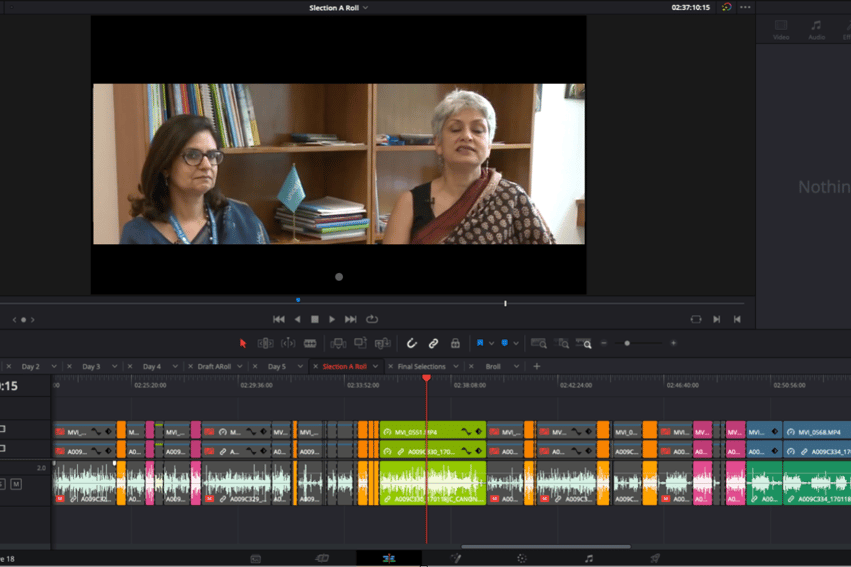Open dropdown arrow on Day 4 tab
The height and width of the screenshot is (567, 851).
coord(175,367)
